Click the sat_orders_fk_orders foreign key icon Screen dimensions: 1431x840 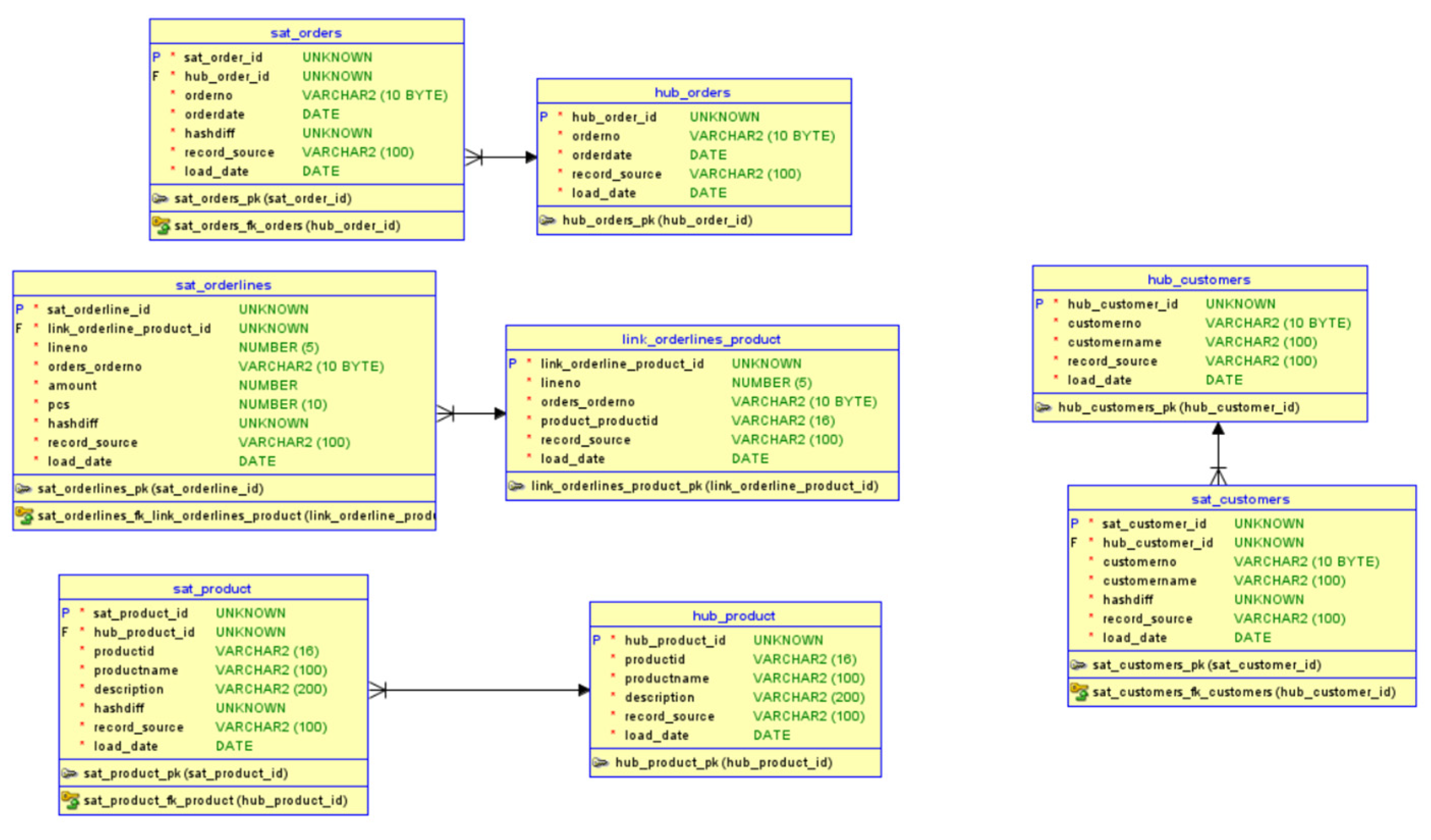[161, 226]
